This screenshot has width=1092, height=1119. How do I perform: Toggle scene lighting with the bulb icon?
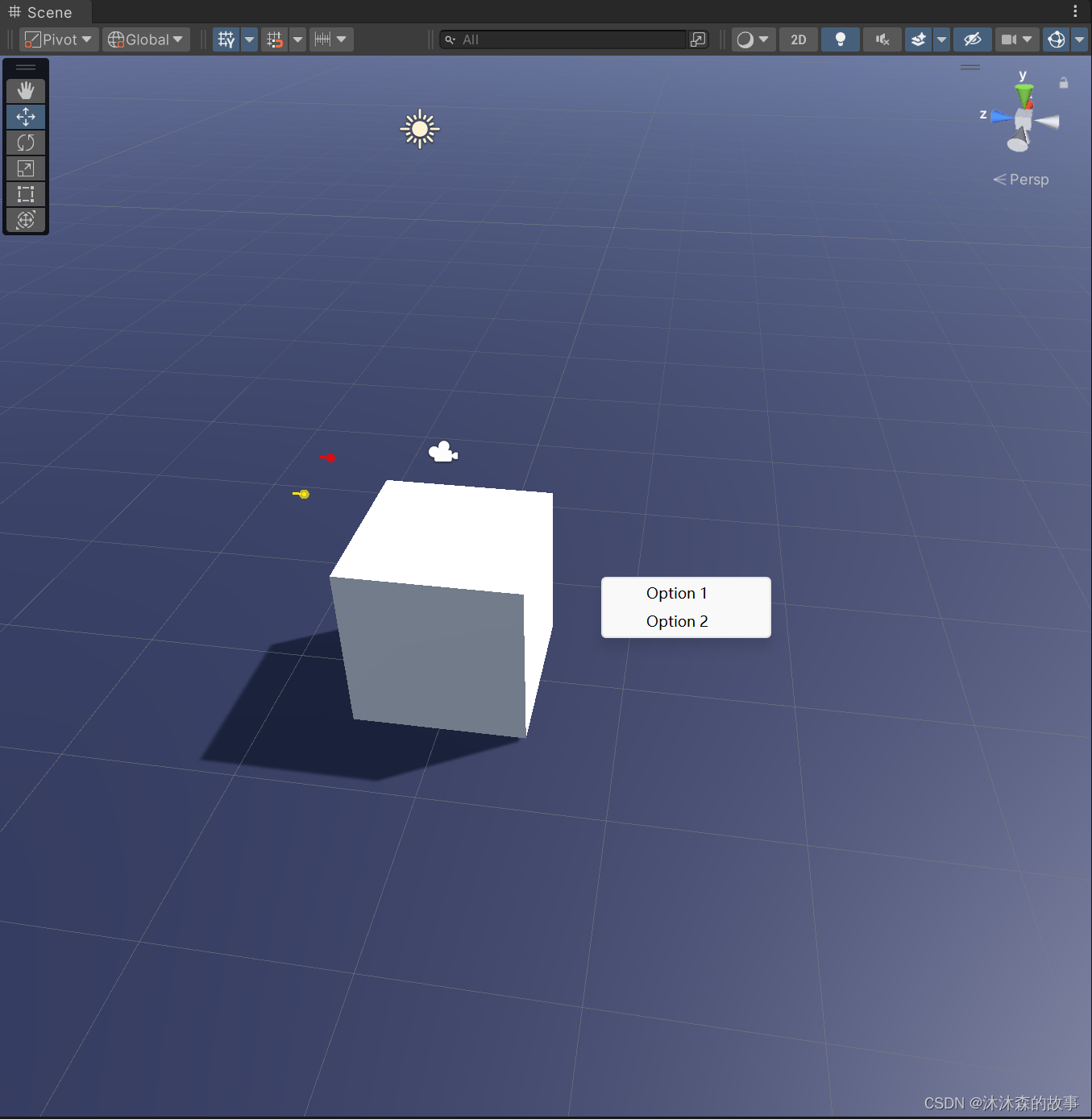840,39
